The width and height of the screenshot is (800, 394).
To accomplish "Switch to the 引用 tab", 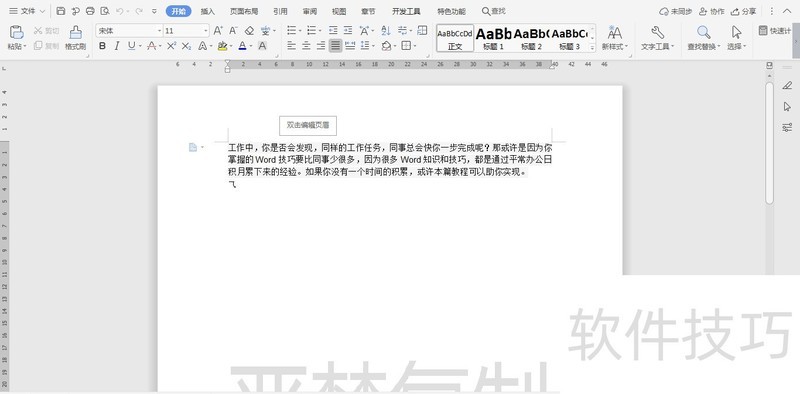I will [280, 11].
